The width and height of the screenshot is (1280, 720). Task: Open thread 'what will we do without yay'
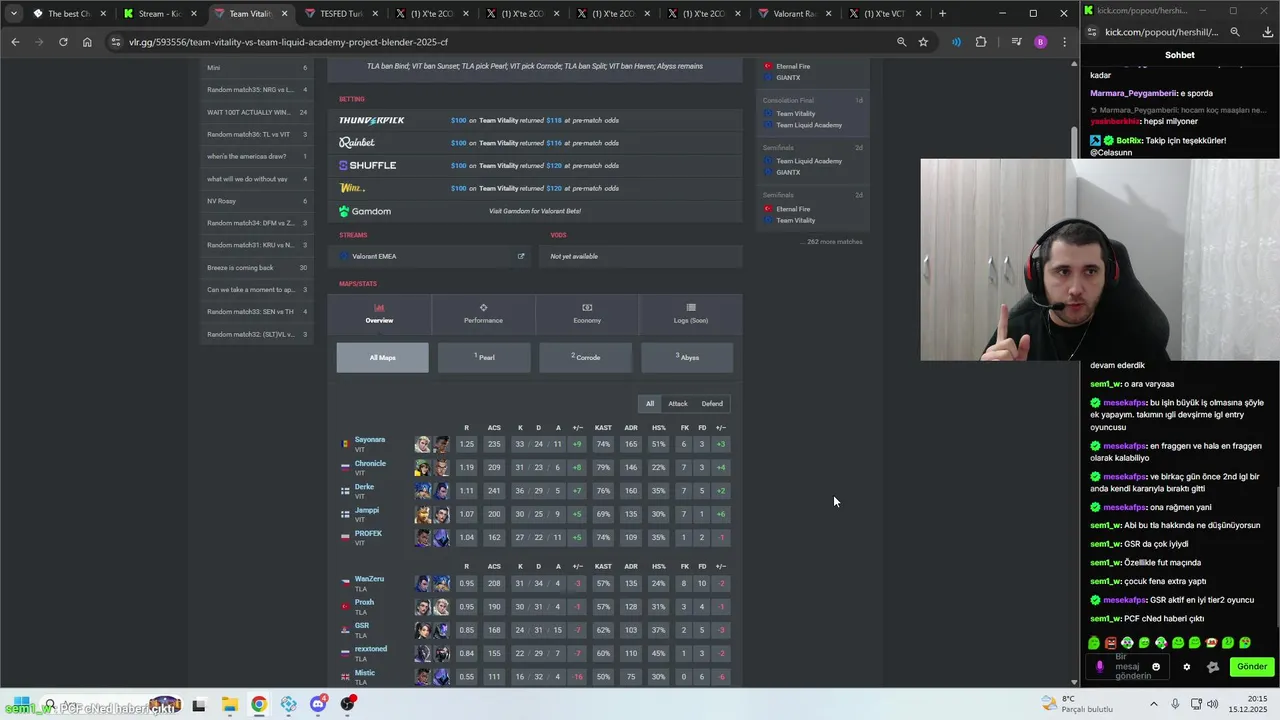click(x=257, y=179)
